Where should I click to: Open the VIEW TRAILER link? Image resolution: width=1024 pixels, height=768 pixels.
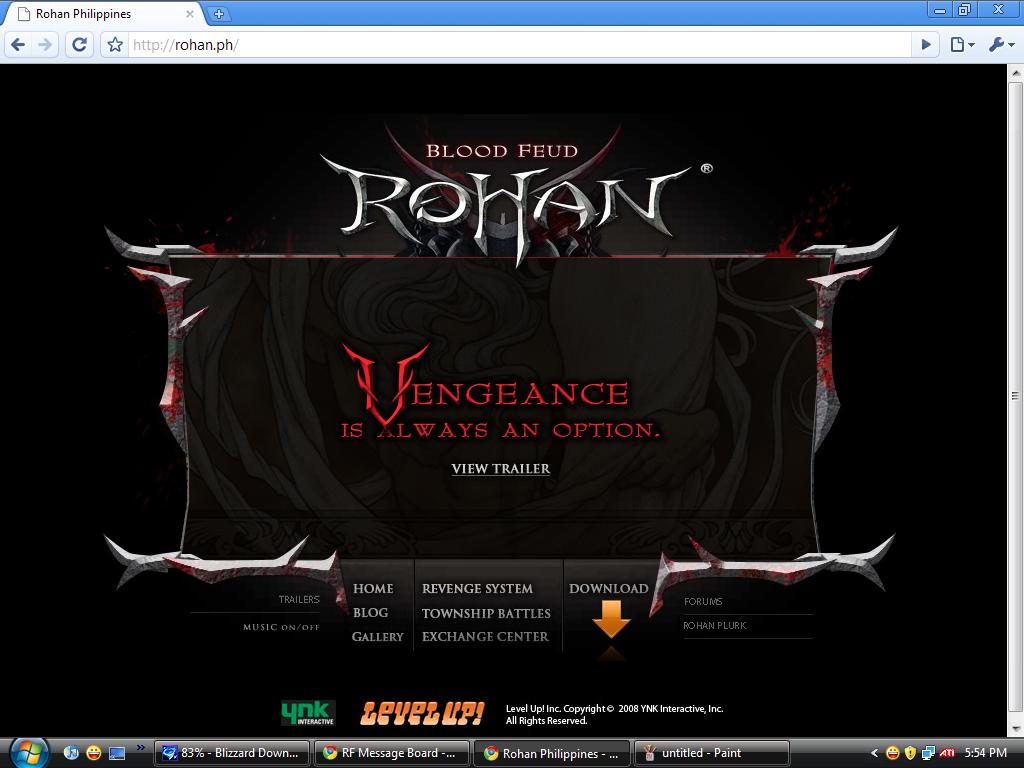(x=501, y=469)
